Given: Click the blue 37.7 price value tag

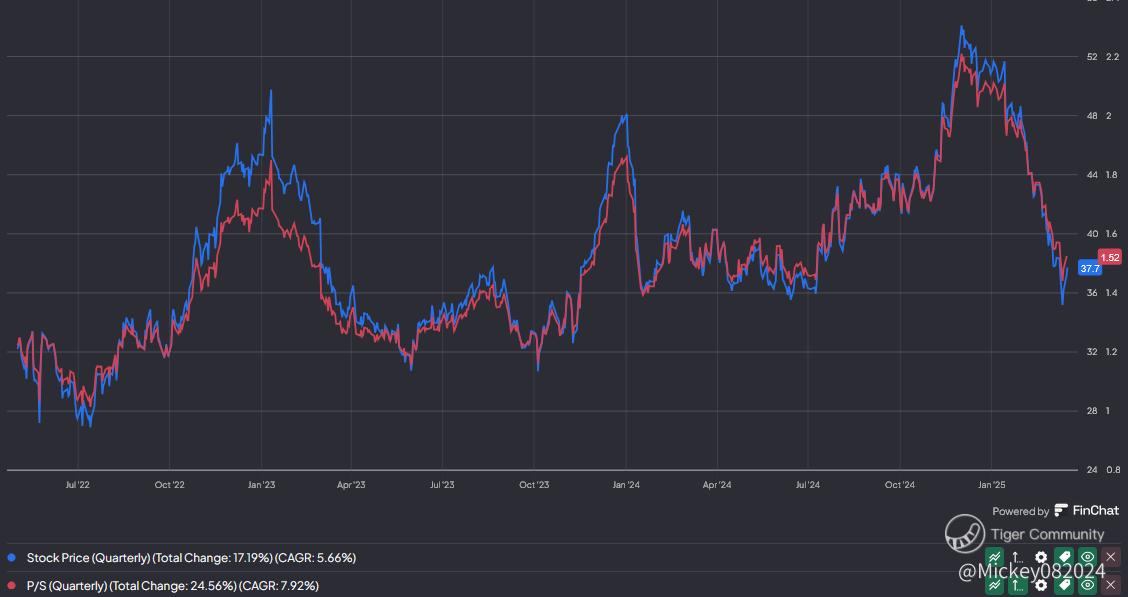Looking at the screenshot, I should pyautogui.click(x=1090, y=268).
